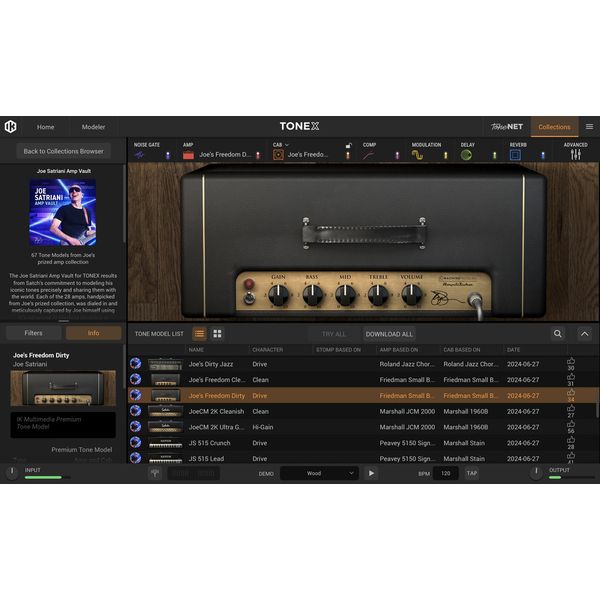600x600 pixels.
Task: Toggle the Cab lock icon
Action: tap(348, 145)
